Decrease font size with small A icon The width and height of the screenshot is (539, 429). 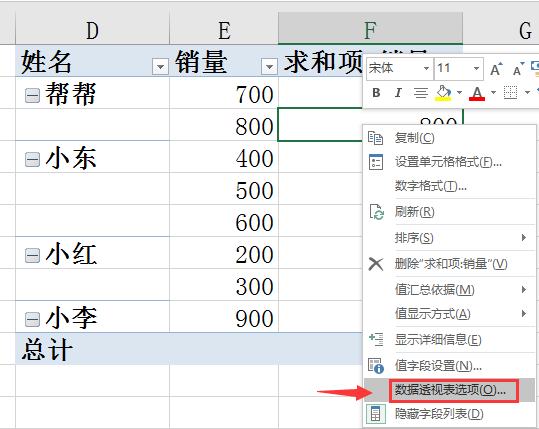point(518,69)
